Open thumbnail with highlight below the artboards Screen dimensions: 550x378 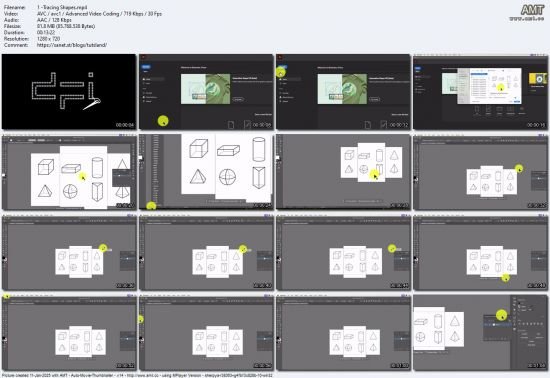pyautogui.click(x=481, y=253)
